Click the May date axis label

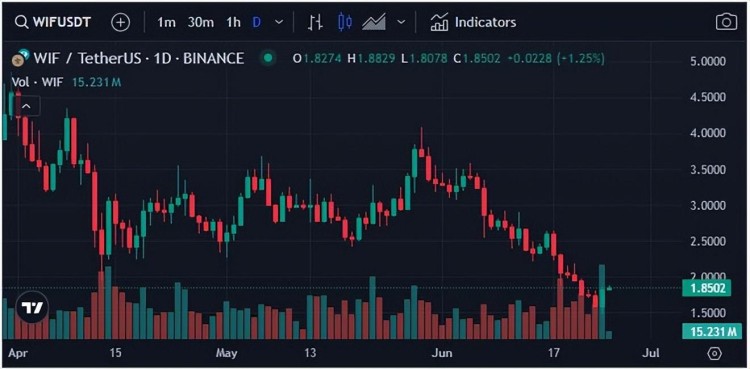tap(227, 354)
